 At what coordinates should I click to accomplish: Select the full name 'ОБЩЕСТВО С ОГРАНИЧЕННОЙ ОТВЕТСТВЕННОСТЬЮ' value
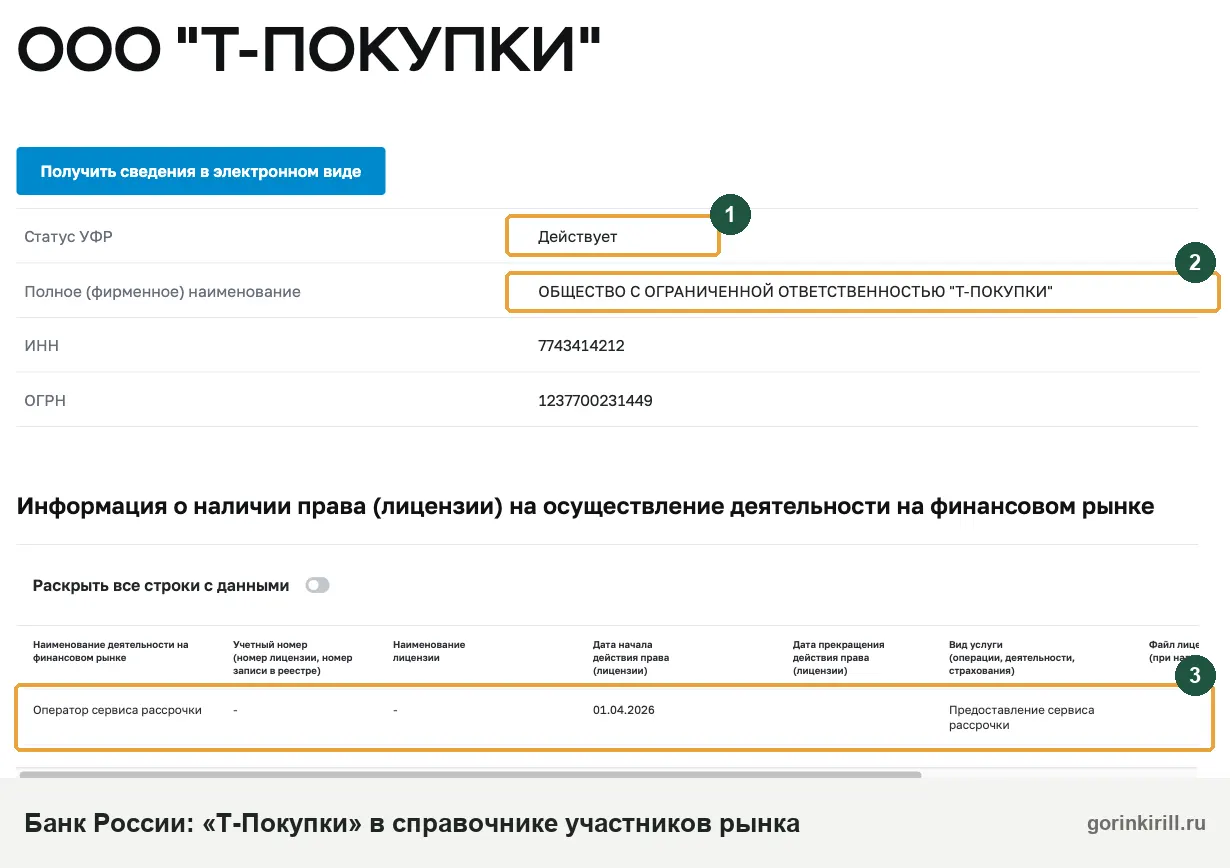(x=796, y=292)
